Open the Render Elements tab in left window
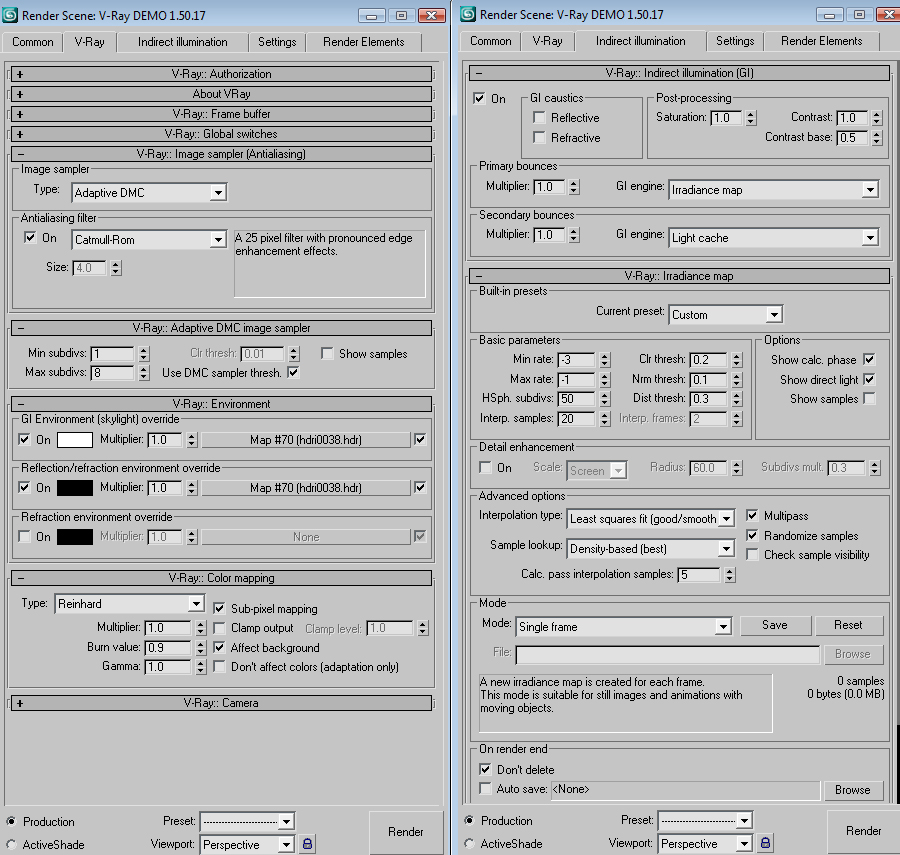The image size is (900, 855). [364, 42]
